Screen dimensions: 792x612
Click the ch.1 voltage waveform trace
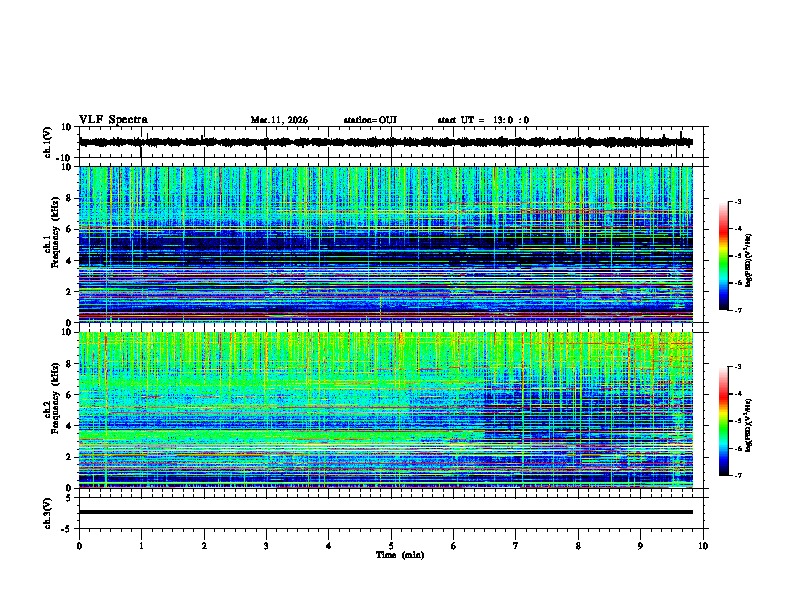click(x=385, y=142)
